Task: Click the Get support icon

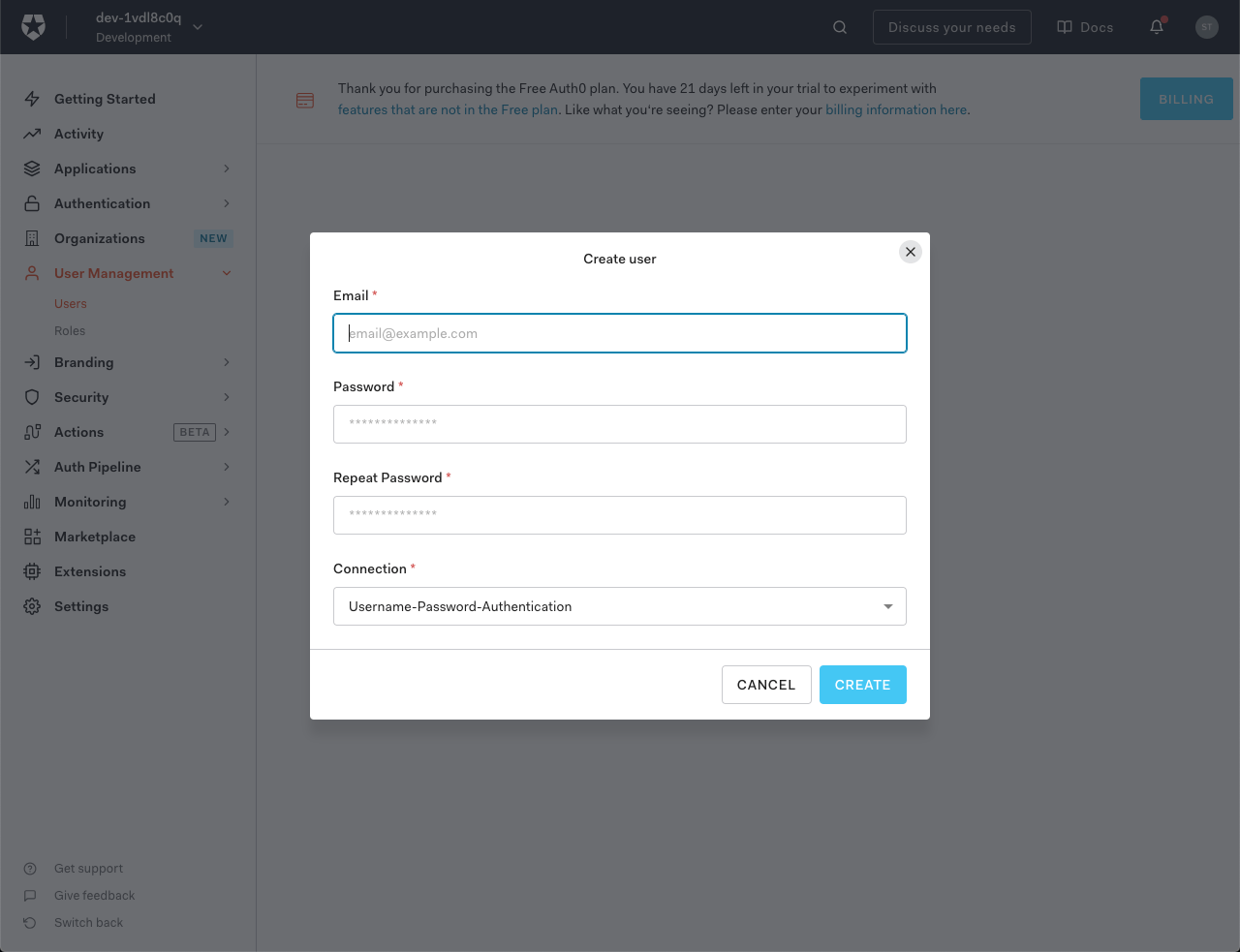Action: pyautogui.click(x=29, y=868)
